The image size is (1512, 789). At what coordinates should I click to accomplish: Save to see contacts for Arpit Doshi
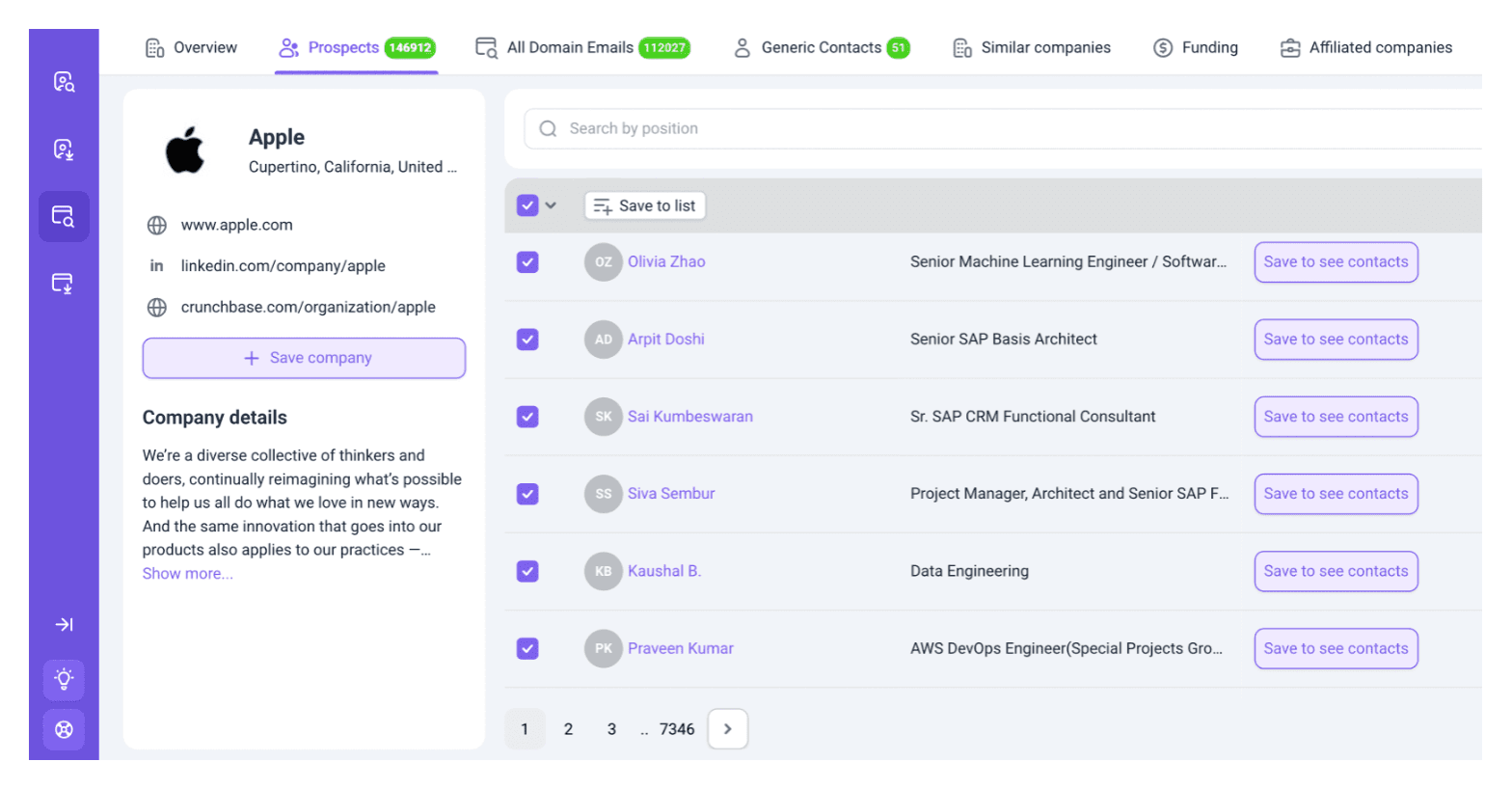coord(1336,340)
